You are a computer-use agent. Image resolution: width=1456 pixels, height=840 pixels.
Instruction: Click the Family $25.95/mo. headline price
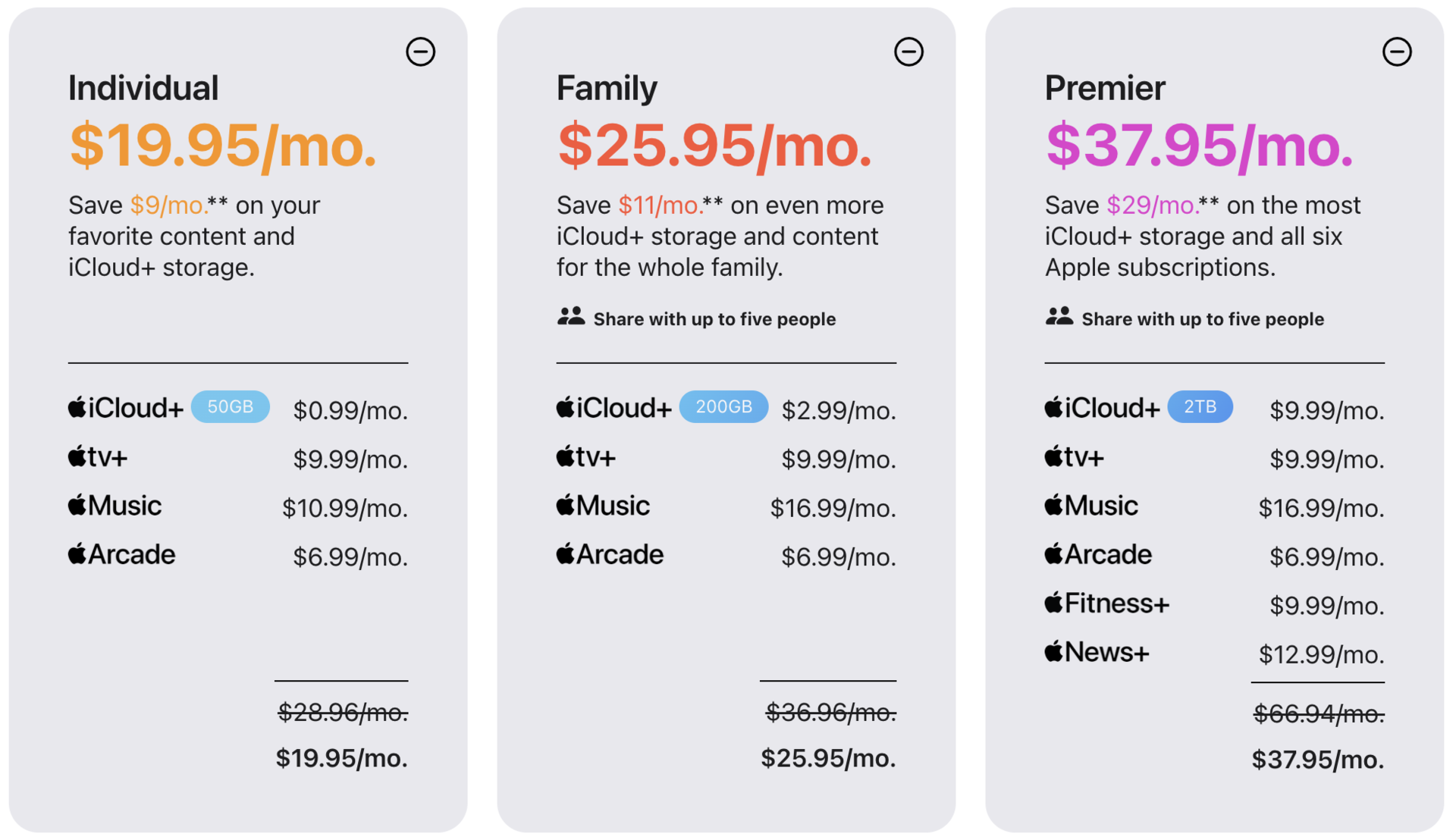[x=714, y=146]
